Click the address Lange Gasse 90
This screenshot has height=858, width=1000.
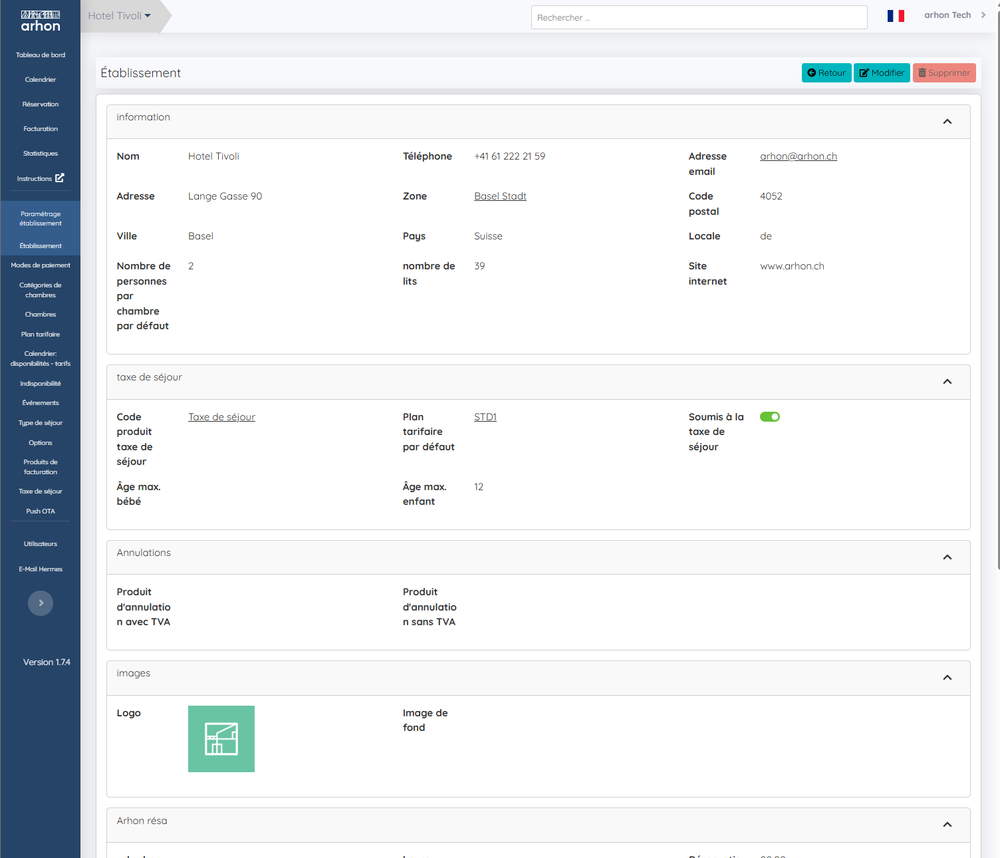coord(224,196)
